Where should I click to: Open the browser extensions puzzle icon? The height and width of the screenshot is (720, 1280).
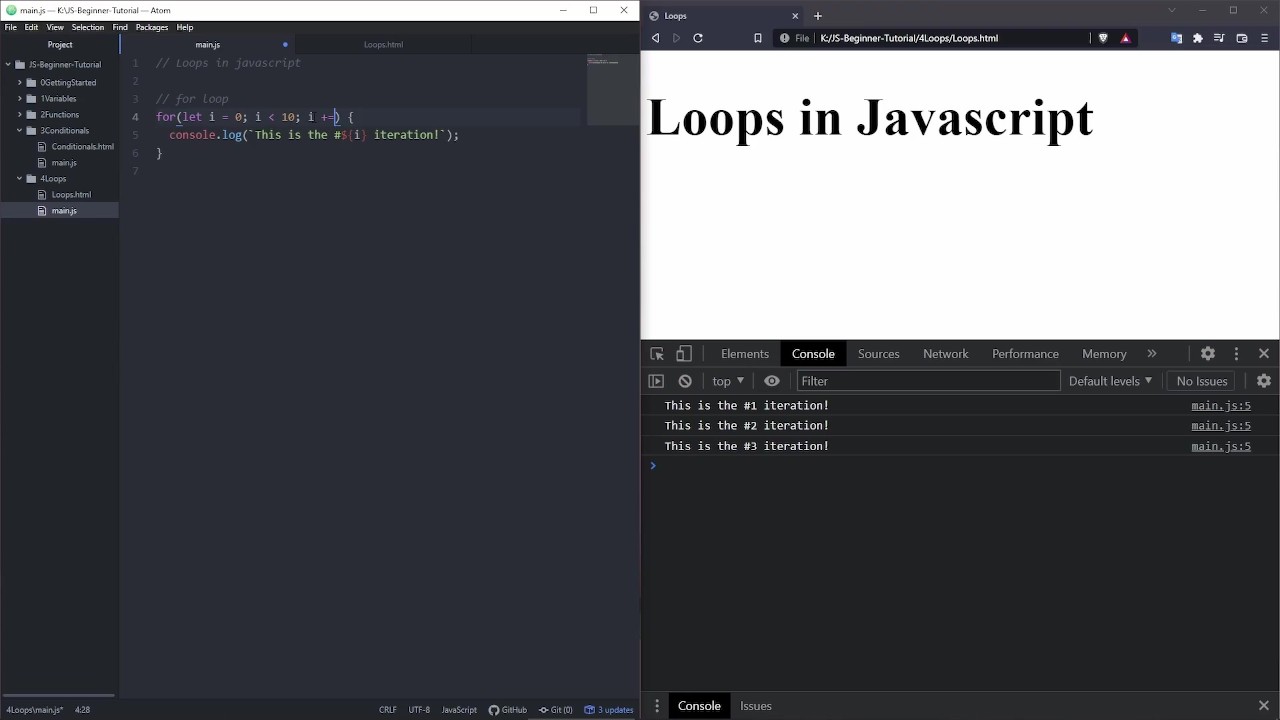pos(1198,38)
